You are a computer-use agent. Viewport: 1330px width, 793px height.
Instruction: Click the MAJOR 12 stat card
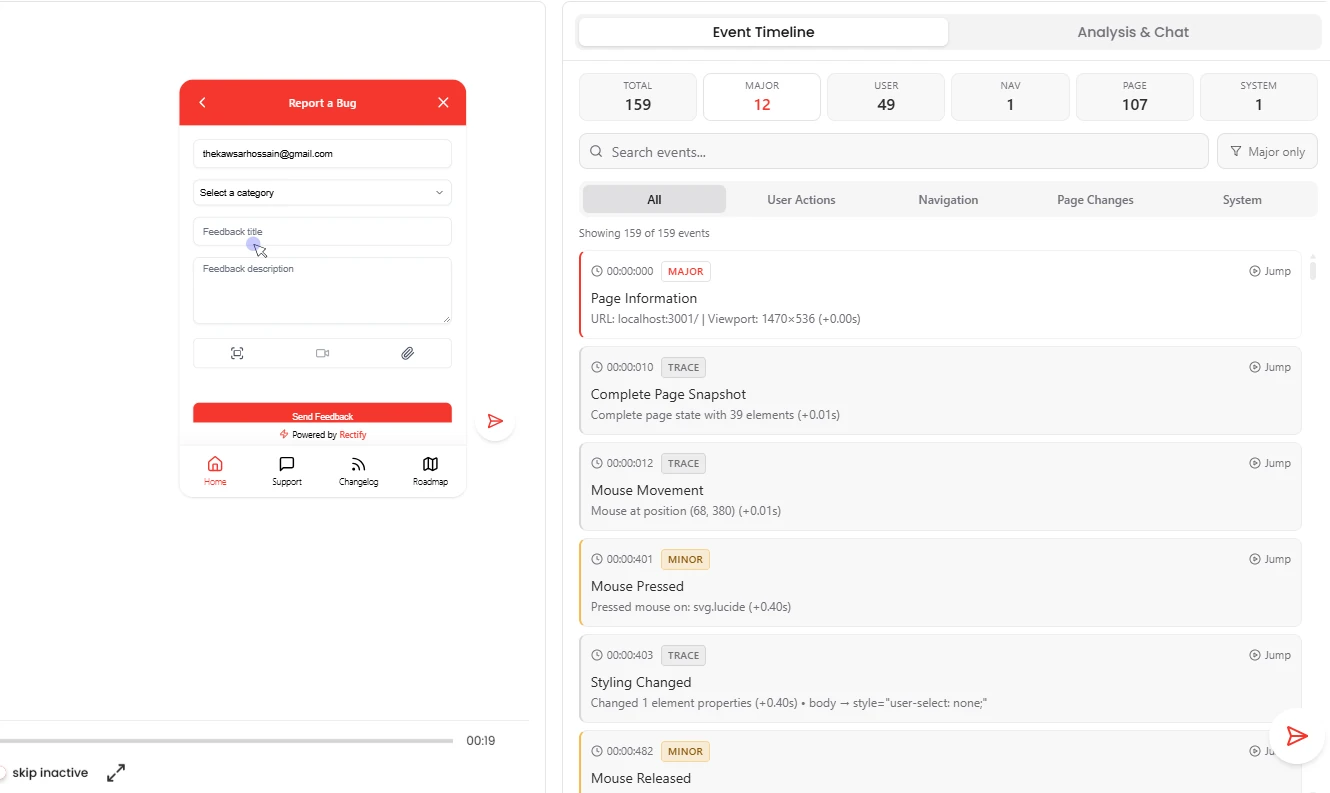tap(762, 97)
